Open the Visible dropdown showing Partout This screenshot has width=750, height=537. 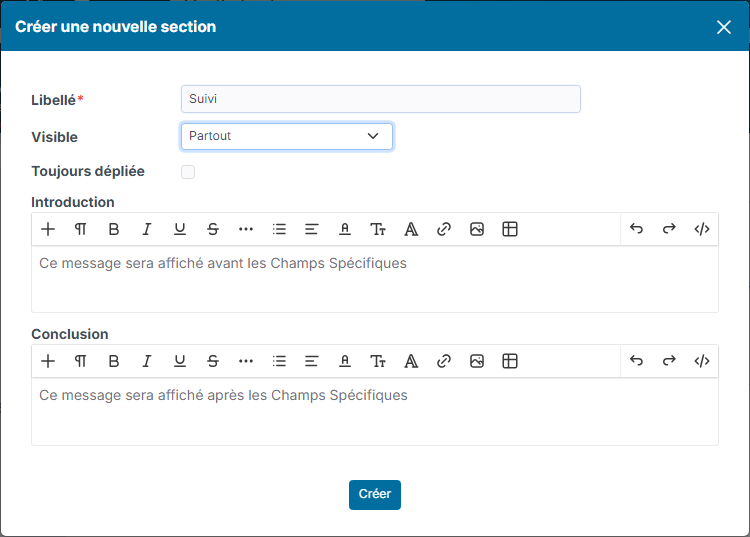tap(287, 136)
